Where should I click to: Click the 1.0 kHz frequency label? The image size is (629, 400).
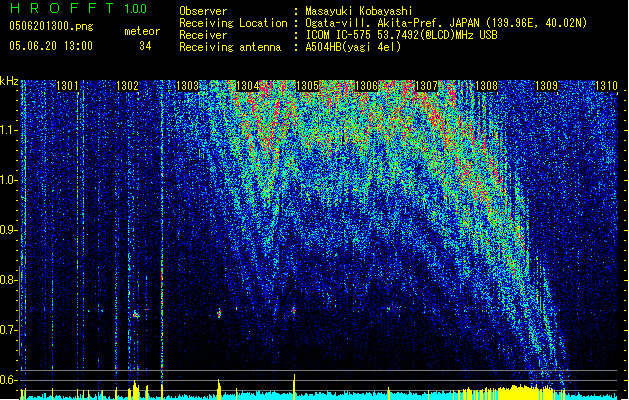pyautogui.click(x=9, y=180)
